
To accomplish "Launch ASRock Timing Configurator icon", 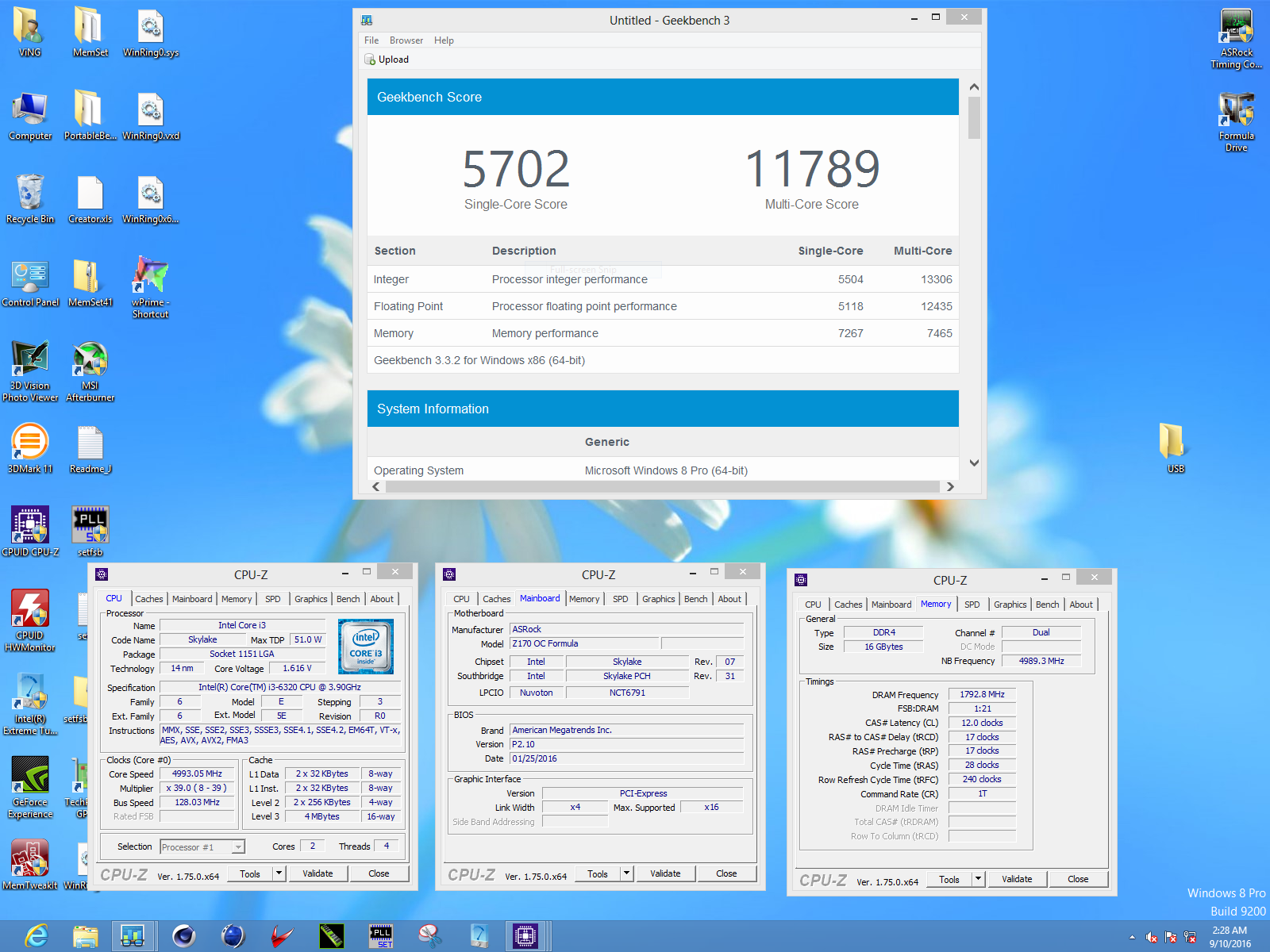I will [x=1236, y=38].
